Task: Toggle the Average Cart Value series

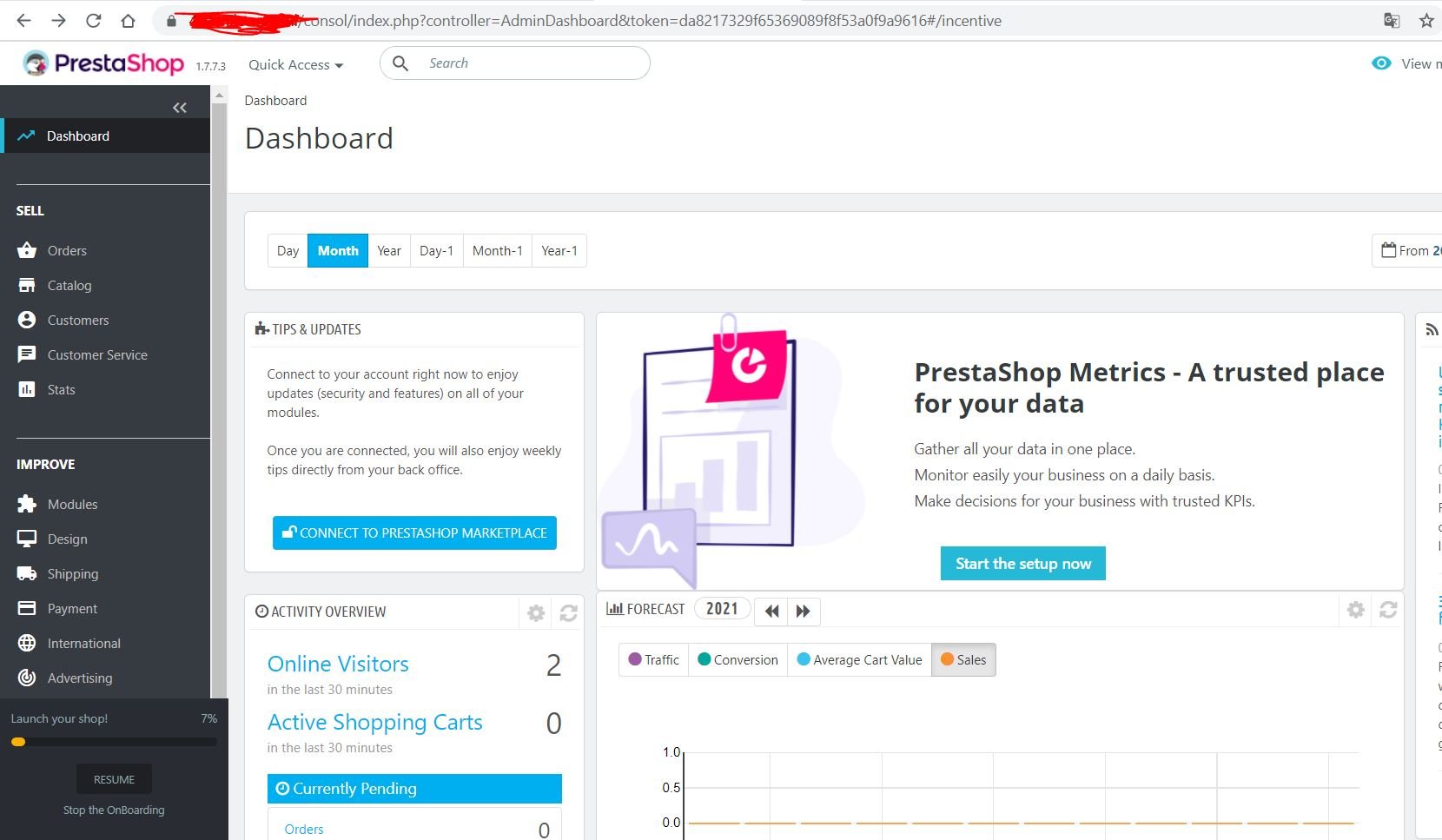Action: [859, 659]
